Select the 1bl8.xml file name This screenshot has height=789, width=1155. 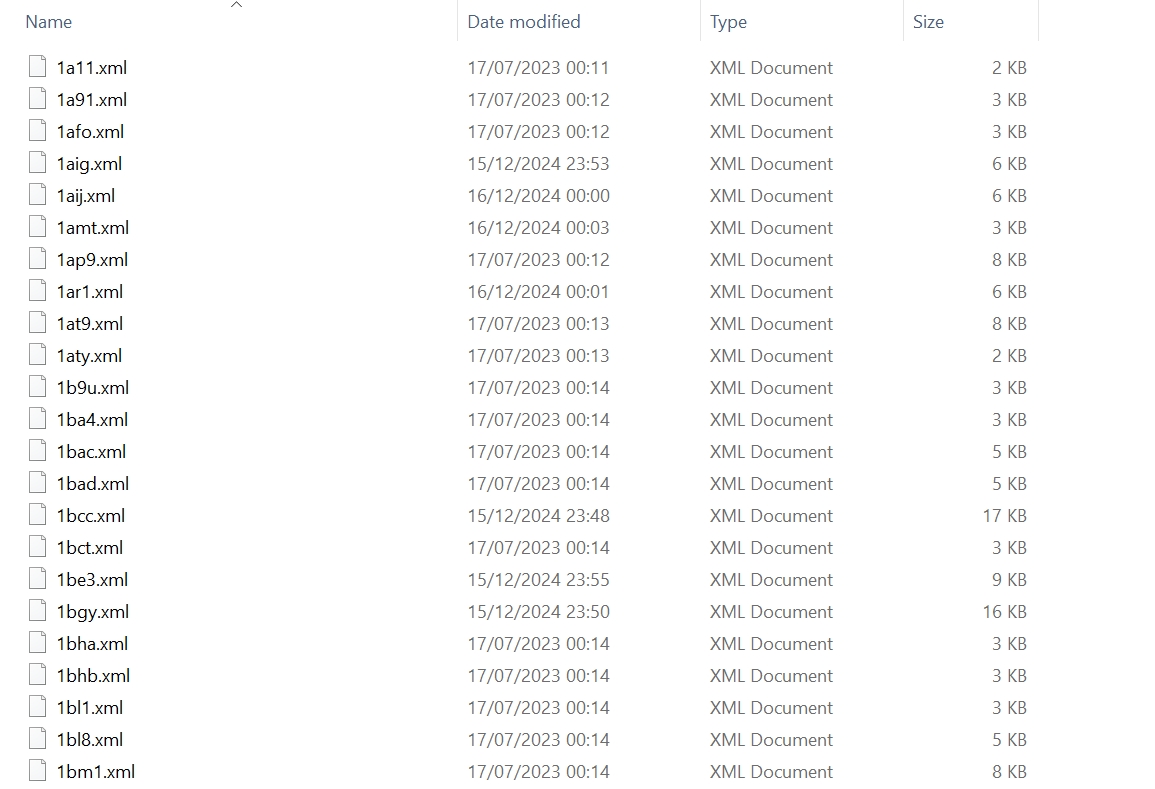[90, 740]
